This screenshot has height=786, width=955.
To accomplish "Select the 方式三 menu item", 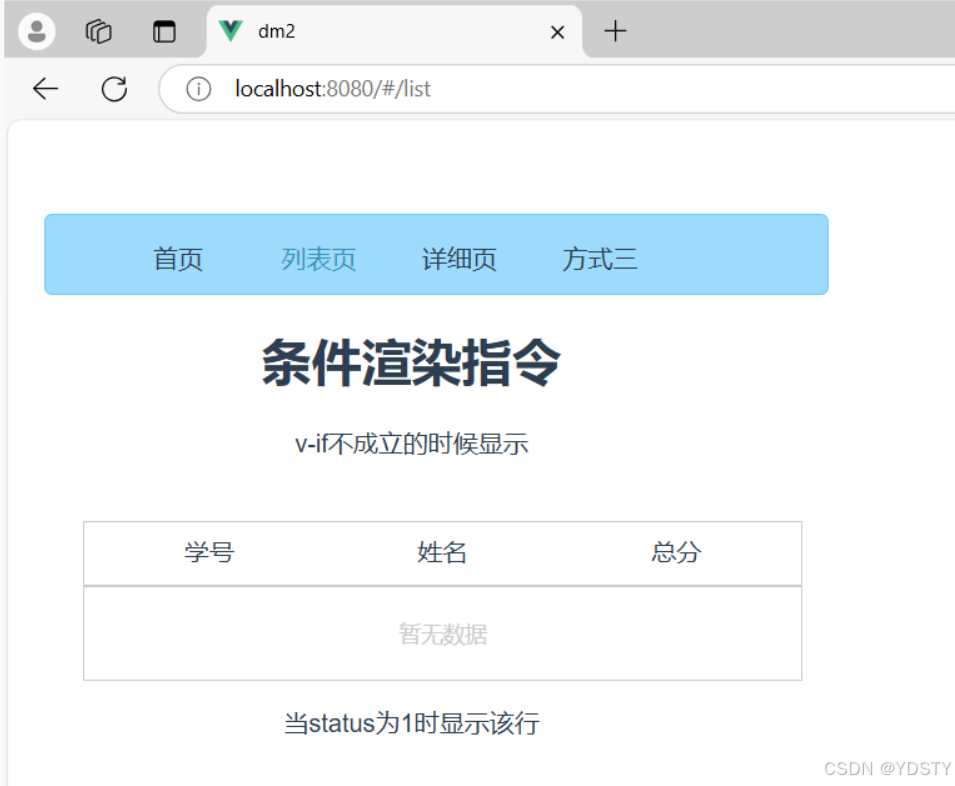I will [x=600, y=258].
